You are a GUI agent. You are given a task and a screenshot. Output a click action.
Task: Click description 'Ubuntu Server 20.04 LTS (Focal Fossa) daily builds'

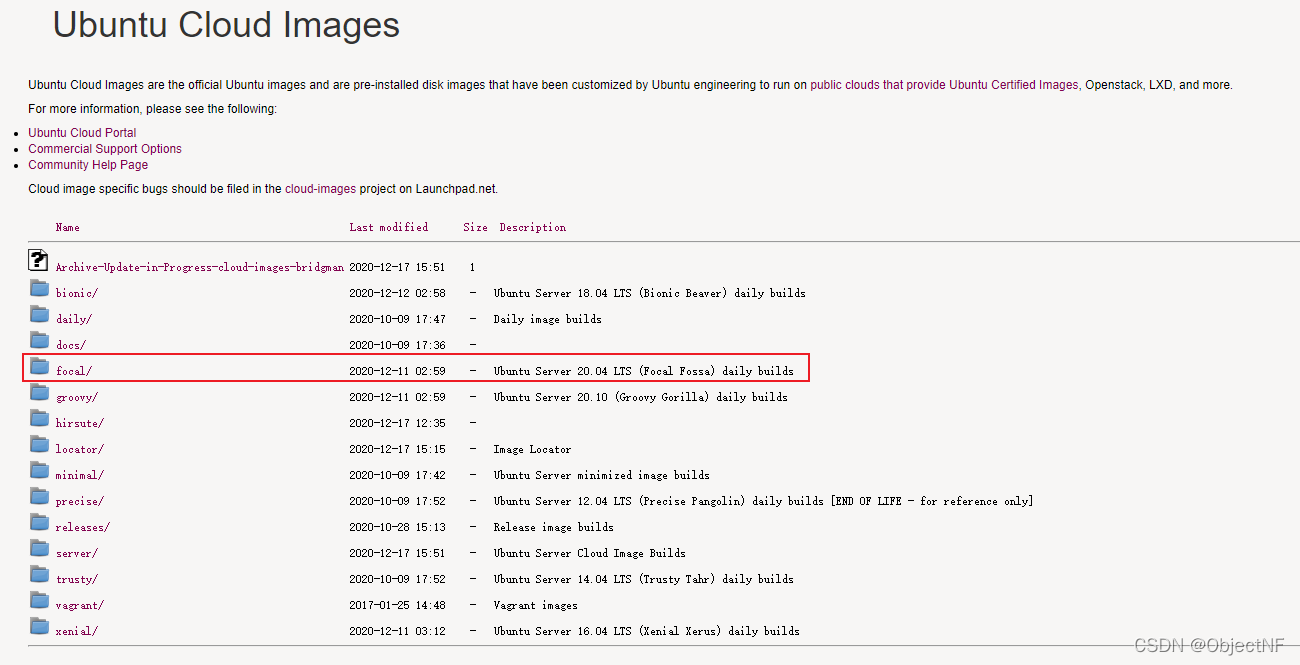tap(643, 371)
